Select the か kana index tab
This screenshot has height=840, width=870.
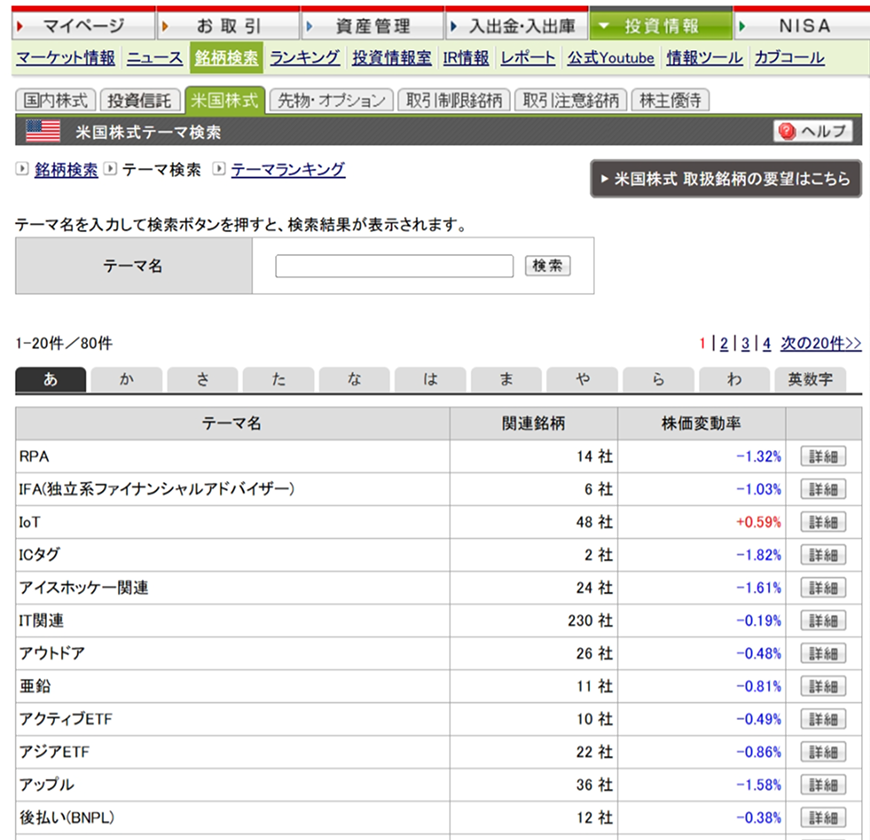pos(127,380)
